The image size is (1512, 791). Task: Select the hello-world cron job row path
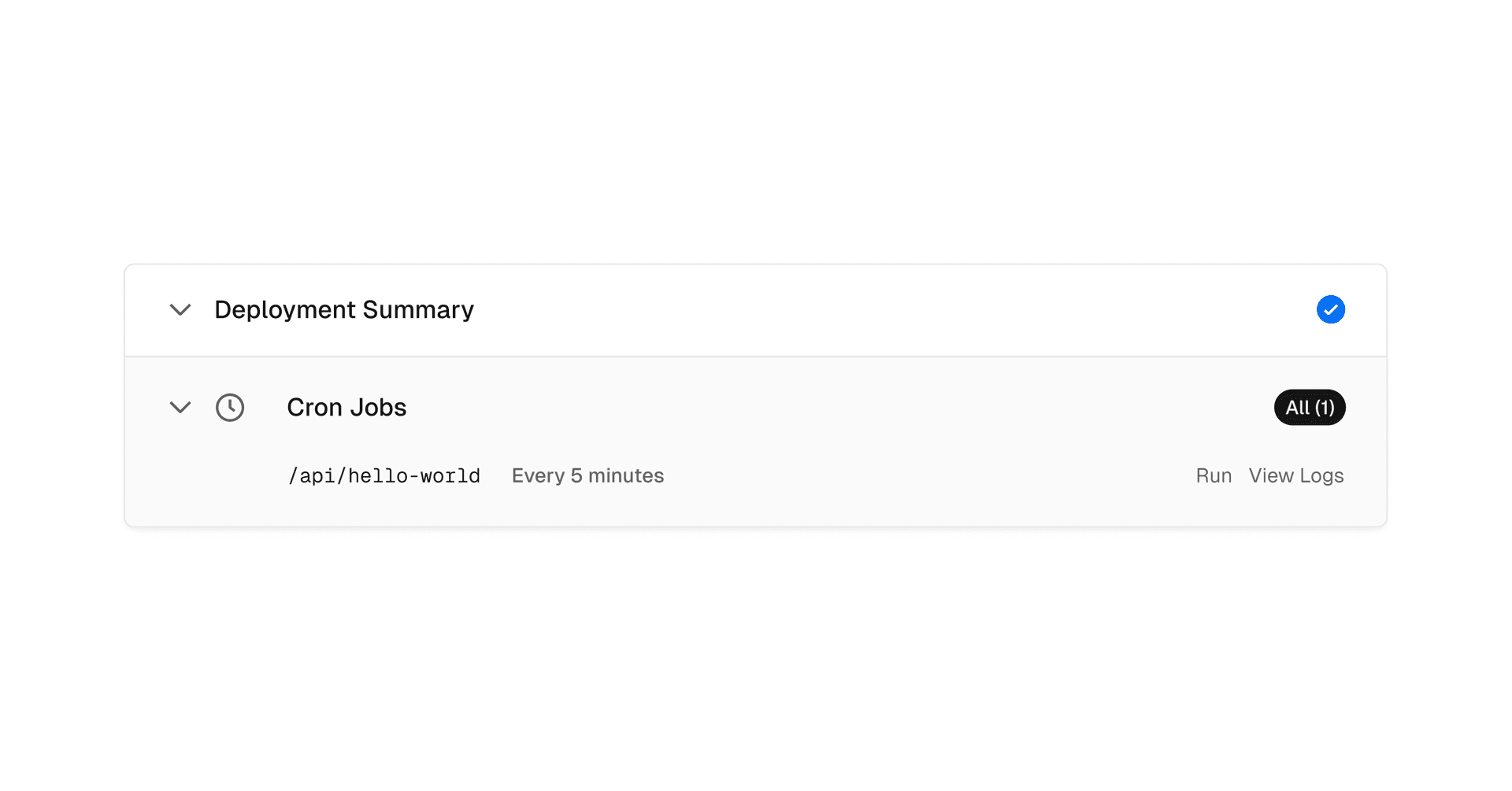(x=384, y=476)
